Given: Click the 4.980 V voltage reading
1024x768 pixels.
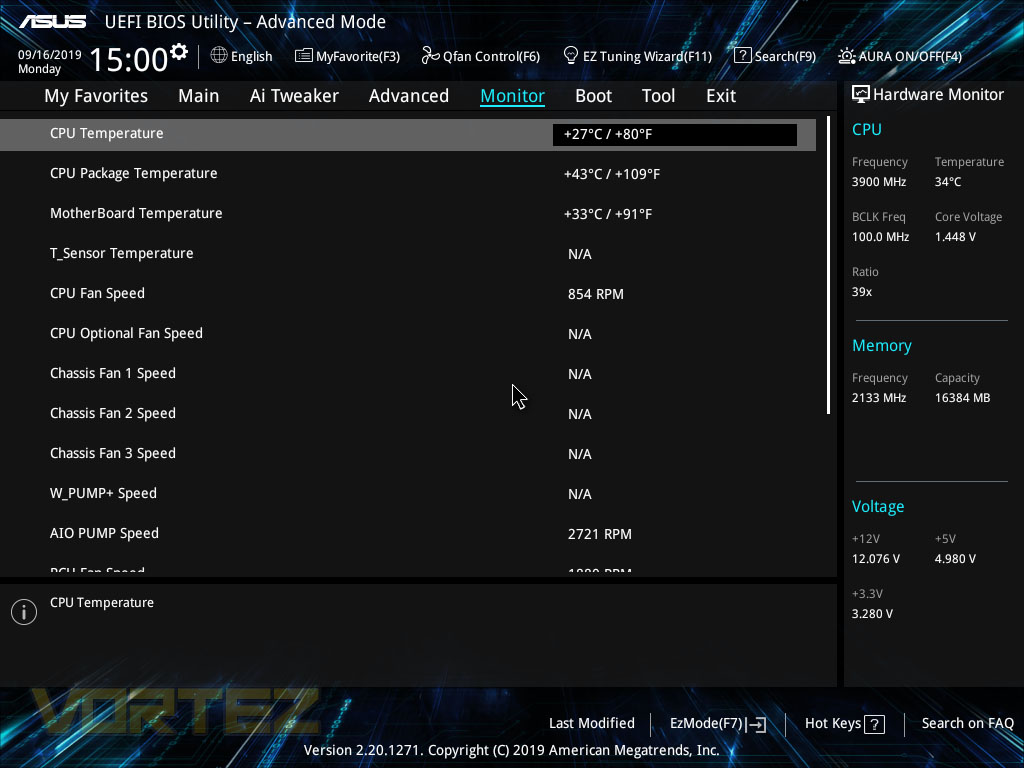Looking at the screenshot, I should click(x=955, y=559).
